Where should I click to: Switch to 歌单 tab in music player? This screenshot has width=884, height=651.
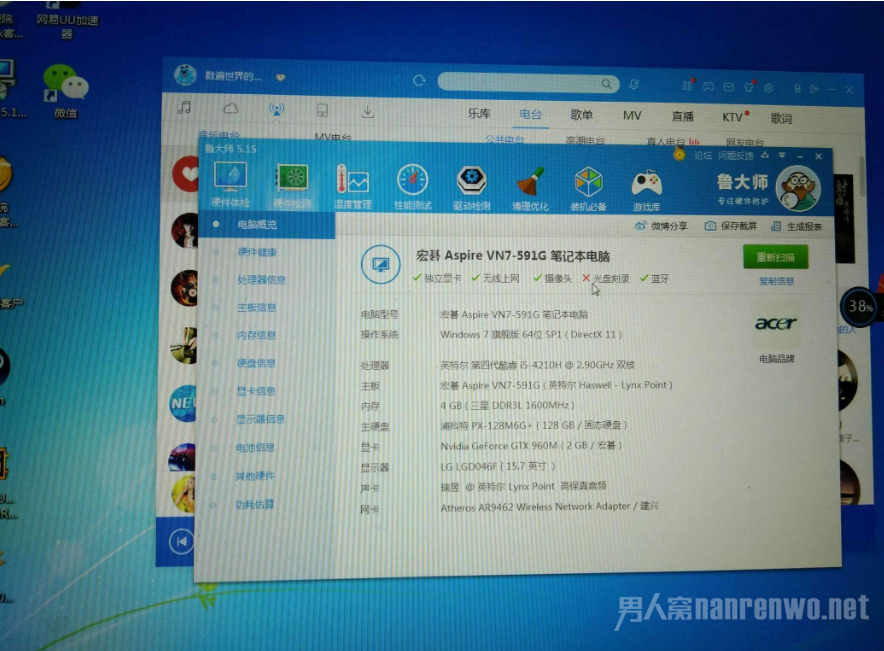pos(581,115)
